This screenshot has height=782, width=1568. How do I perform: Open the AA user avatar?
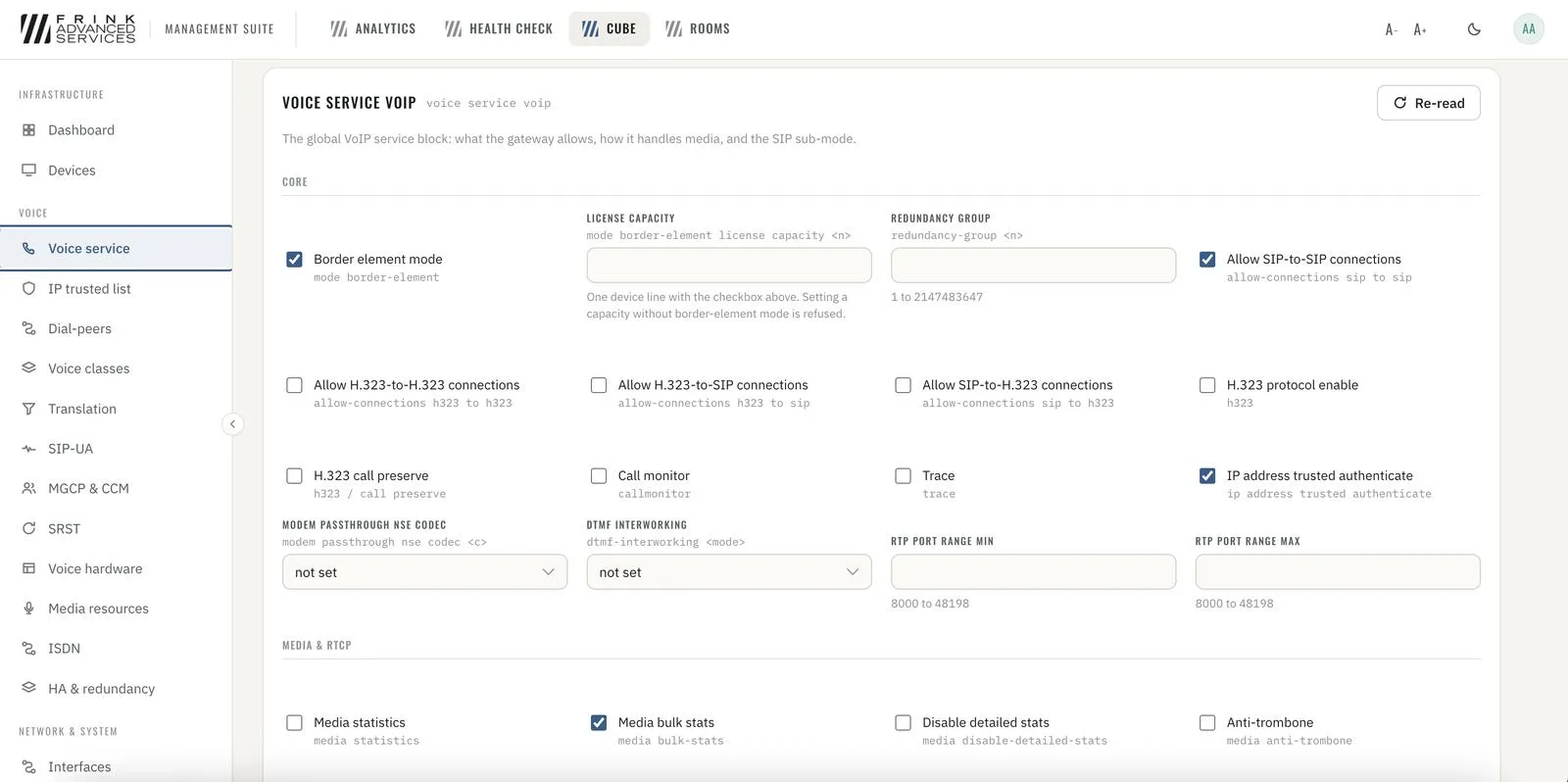pos(1529,29)
